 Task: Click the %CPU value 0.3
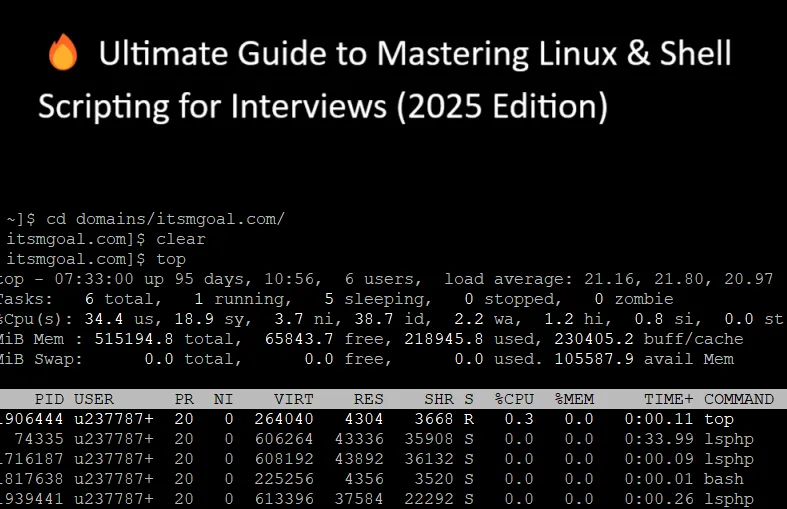pos(519,419)
